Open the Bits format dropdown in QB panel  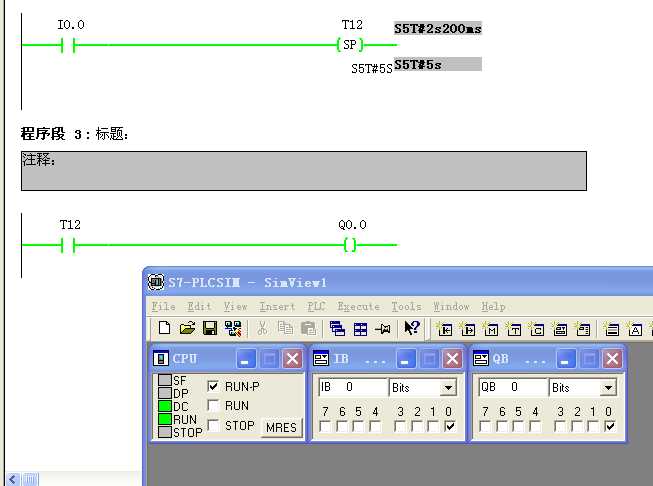click(x=608, y=387)
